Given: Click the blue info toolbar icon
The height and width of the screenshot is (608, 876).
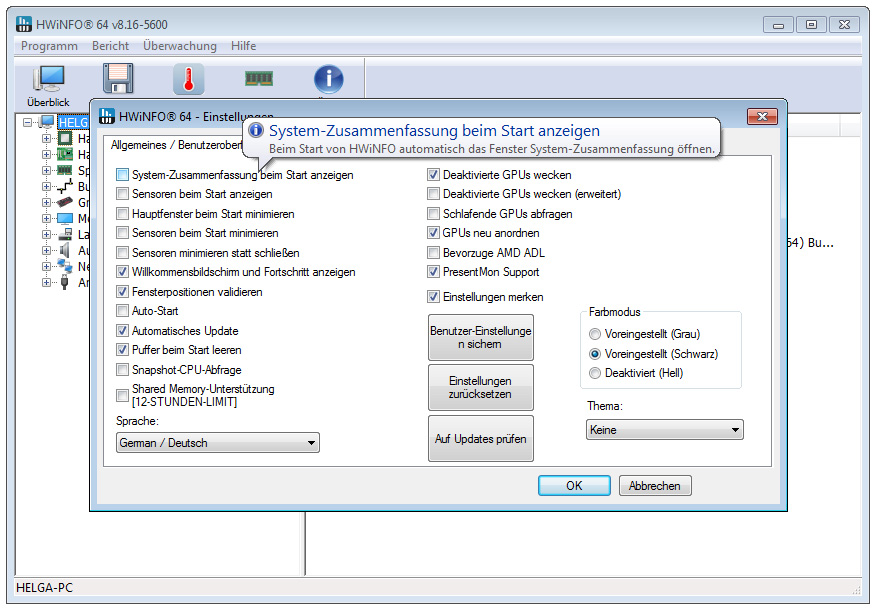Looking at the screenshot, I should pos(329,79).
